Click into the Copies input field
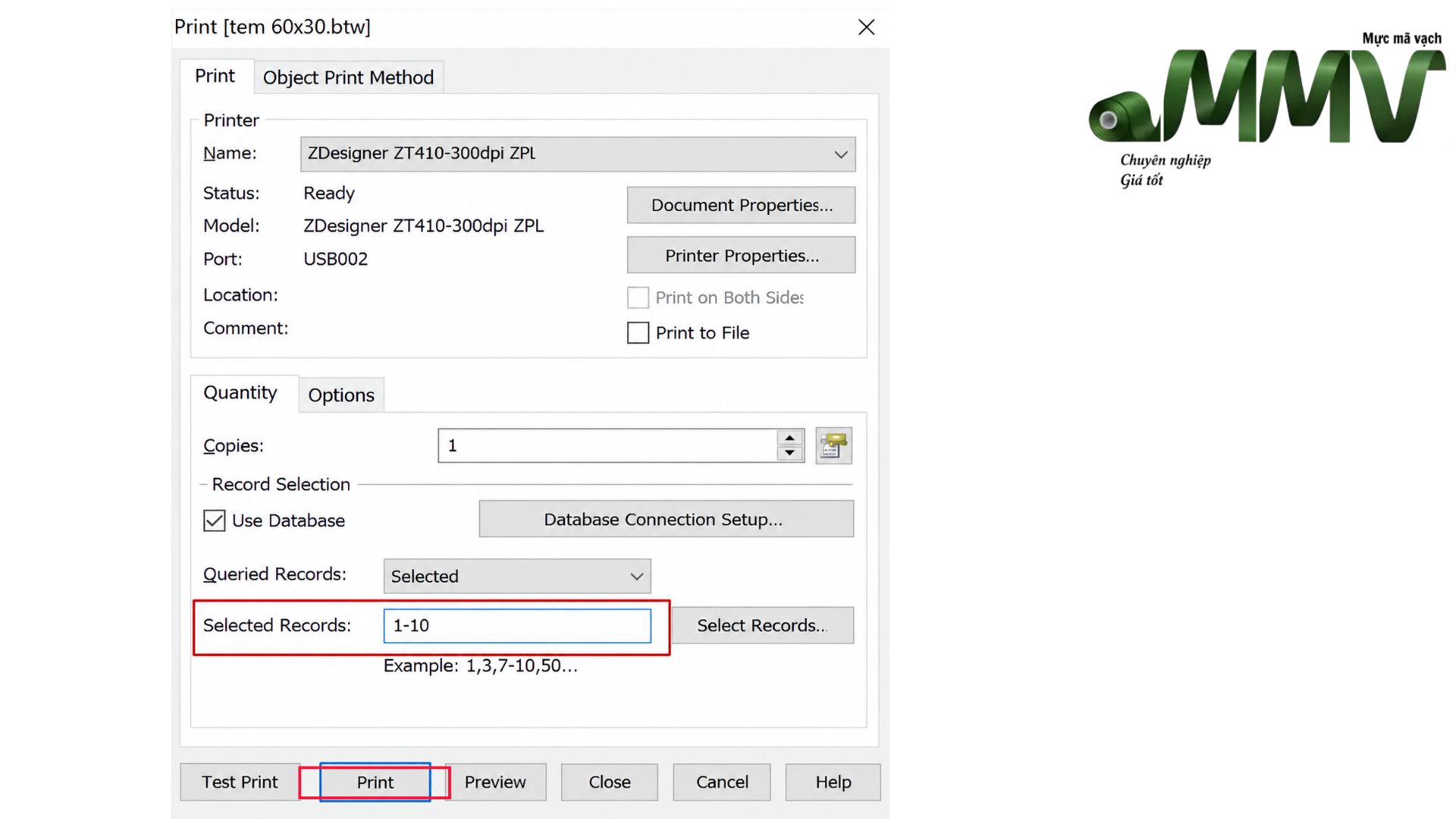The image size is (1456, 819). [x=607, y=445]
